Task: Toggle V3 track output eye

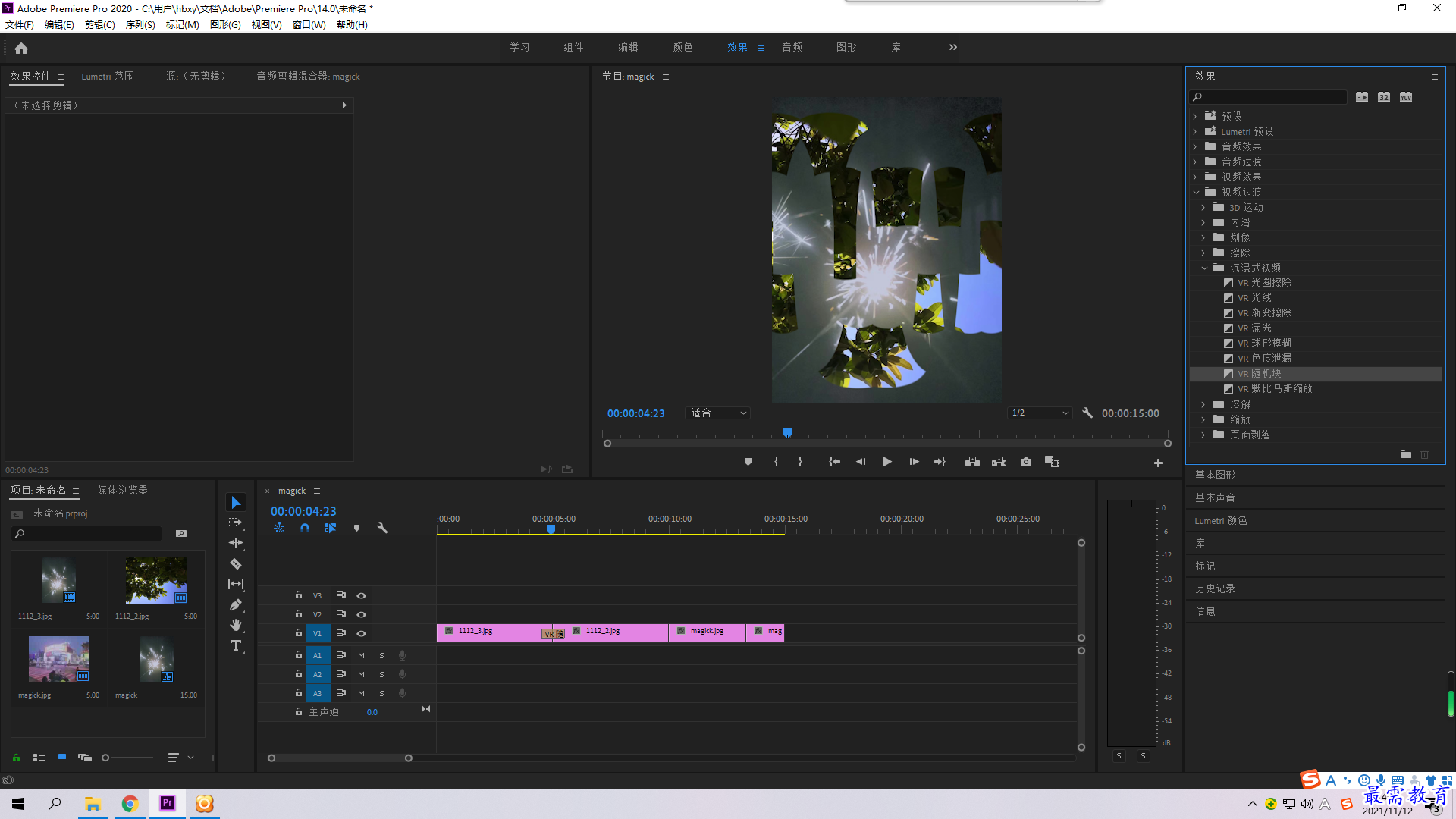Action: [361, 596]
